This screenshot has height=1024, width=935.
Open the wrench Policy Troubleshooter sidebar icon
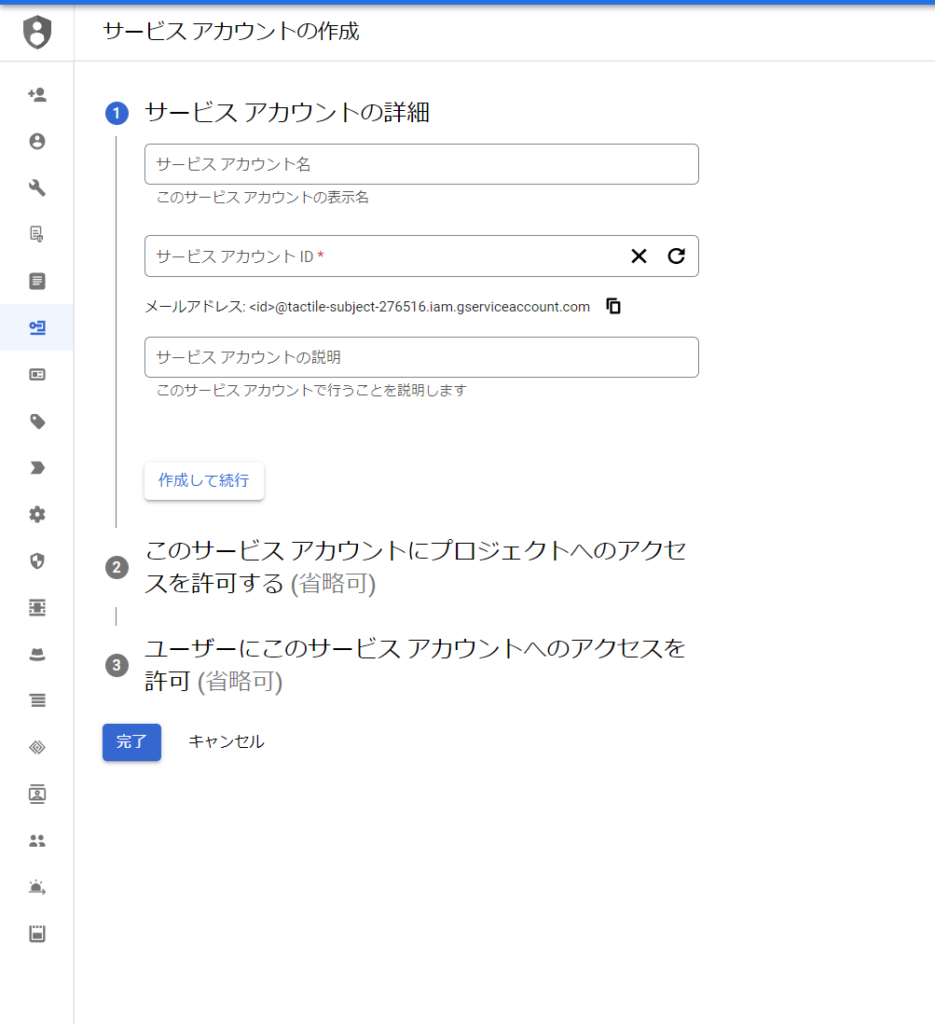37,188
